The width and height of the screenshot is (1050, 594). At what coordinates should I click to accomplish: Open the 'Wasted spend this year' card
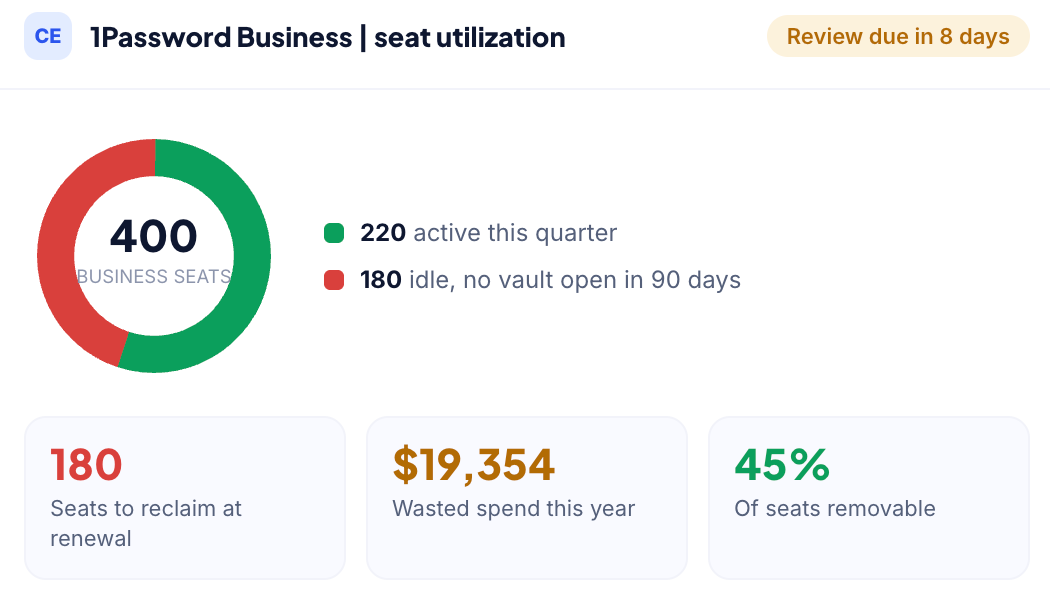click(527, 498)
